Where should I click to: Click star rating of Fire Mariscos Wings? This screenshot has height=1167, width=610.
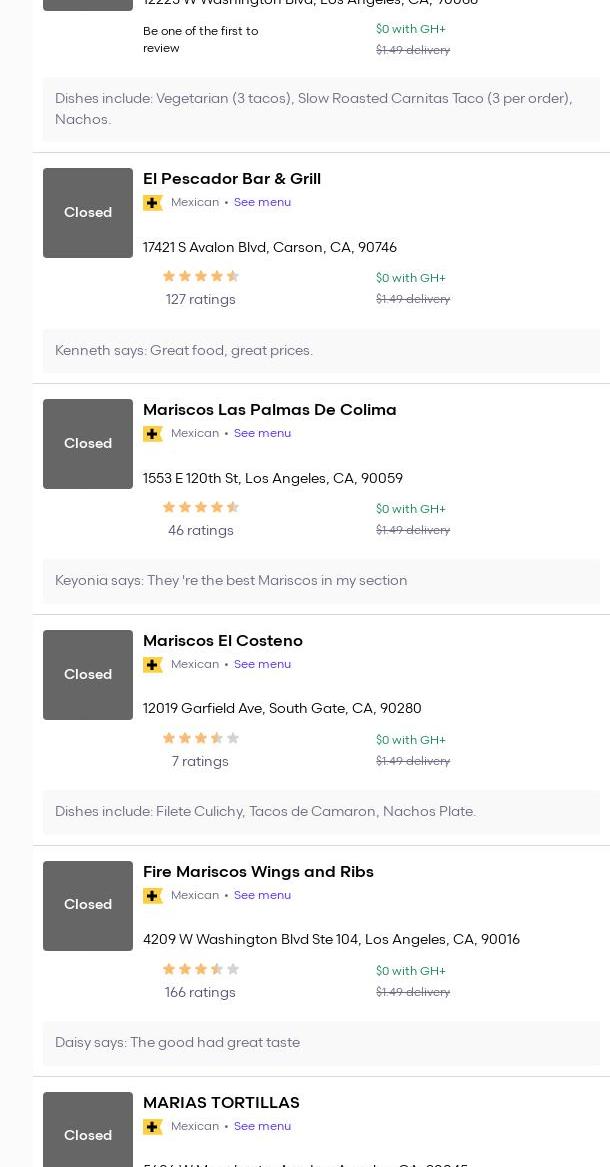(201, 970)
